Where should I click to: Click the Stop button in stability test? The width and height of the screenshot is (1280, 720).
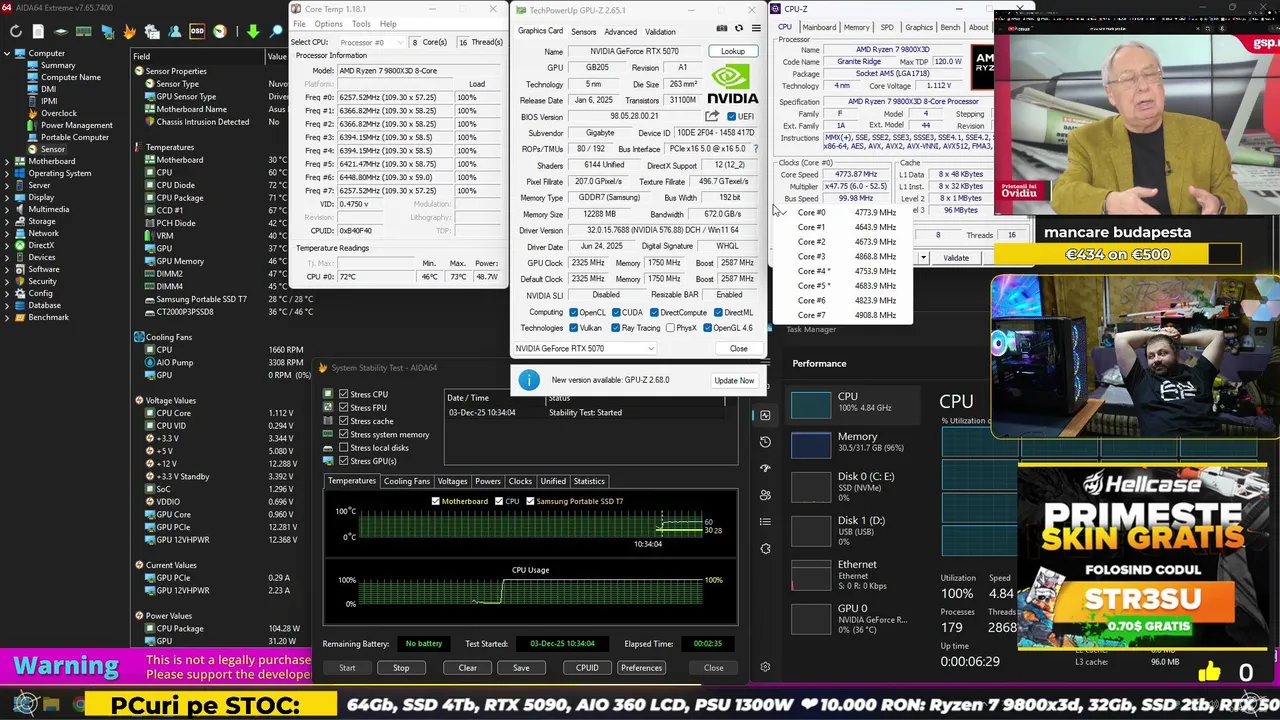pos(401,667)
